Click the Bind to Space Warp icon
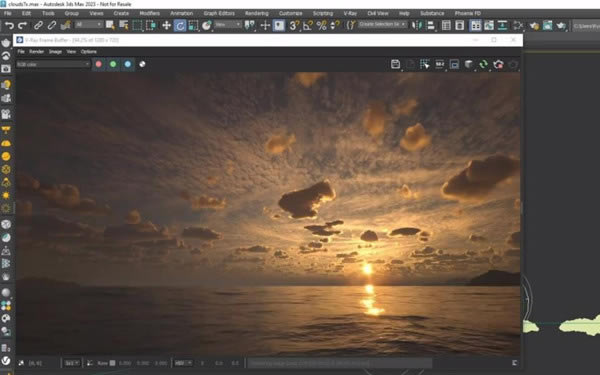Screen dimensions: 600x375 coord(66,26)
